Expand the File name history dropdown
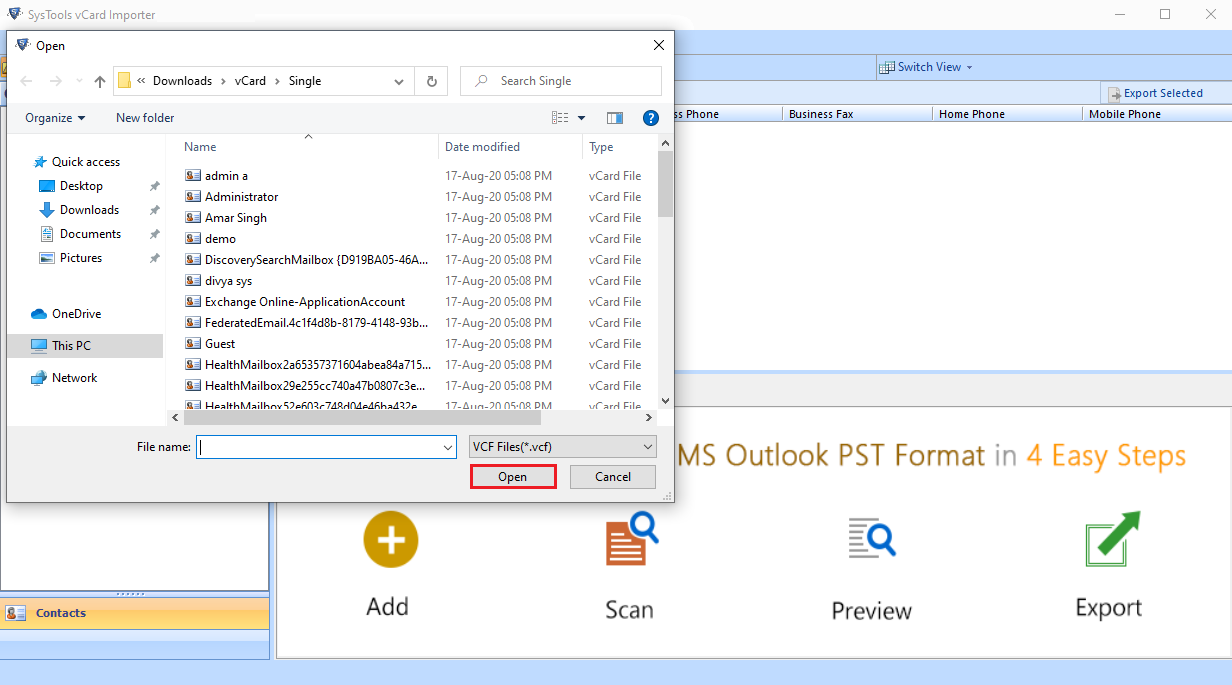The width and height of the screenshot is (1232, 685). [449, 447]
